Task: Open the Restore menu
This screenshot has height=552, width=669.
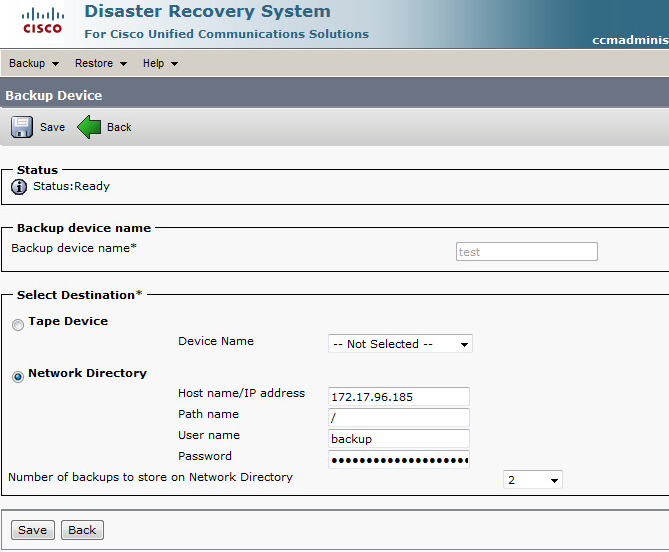Action: [x=101, y=64]
